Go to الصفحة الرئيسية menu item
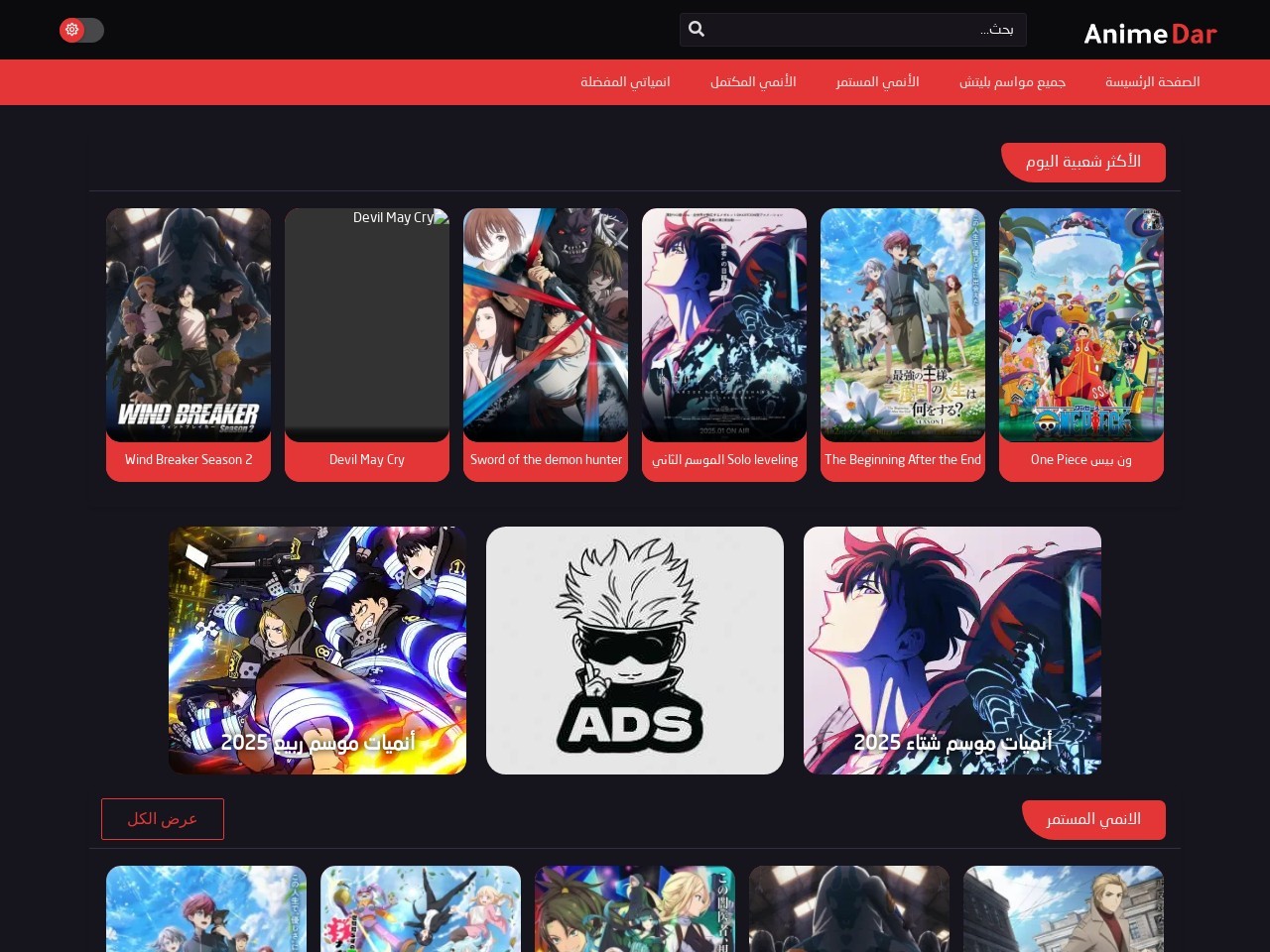The image size is (1270, 952). click(x=1153, y=81)
